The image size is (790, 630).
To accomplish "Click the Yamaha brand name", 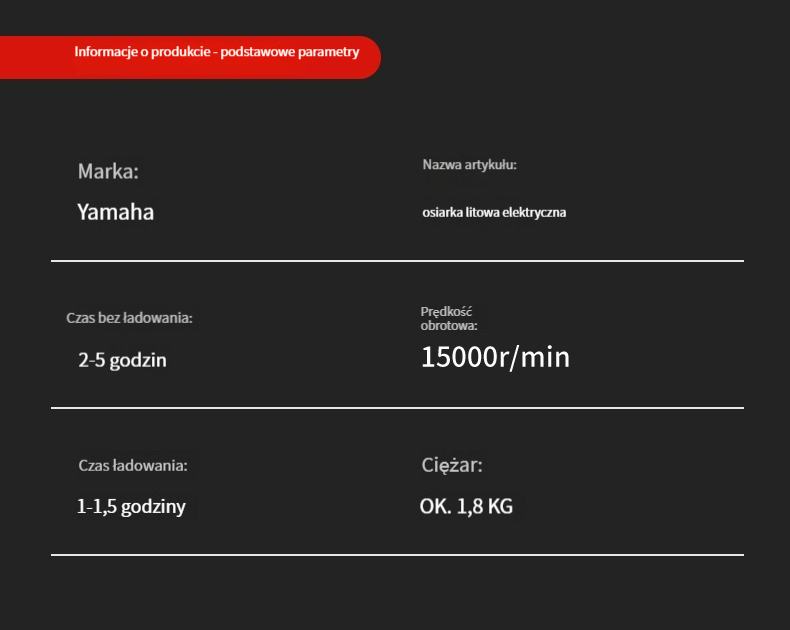I will click(x=115, y=212).
